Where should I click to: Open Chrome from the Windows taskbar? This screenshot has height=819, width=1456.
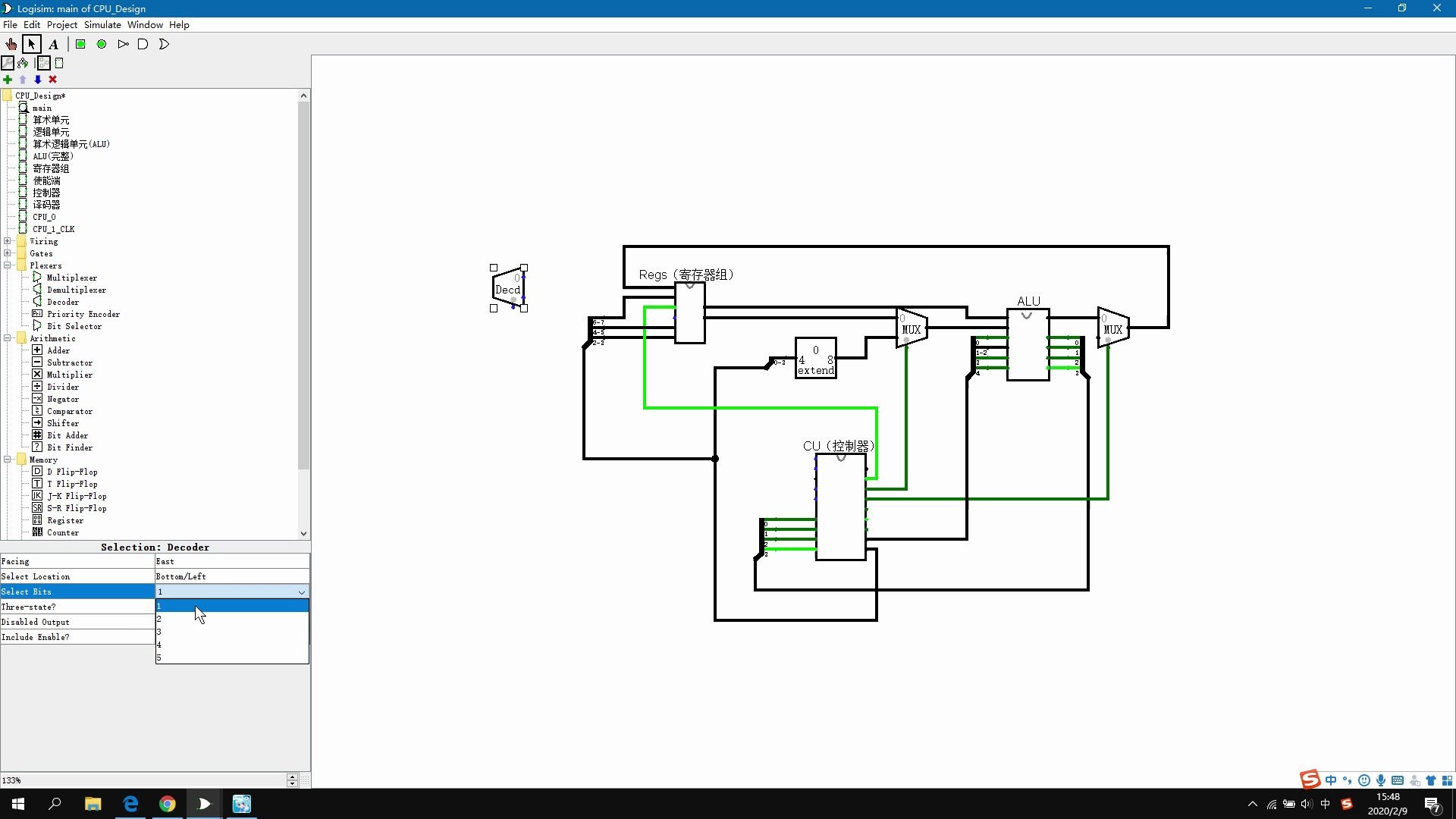[168, 804]
